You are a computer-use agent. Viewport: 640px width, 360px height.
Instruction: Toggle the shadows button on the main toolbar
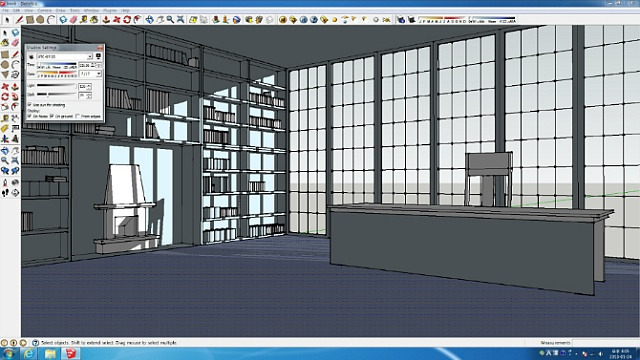pos(411,20)
